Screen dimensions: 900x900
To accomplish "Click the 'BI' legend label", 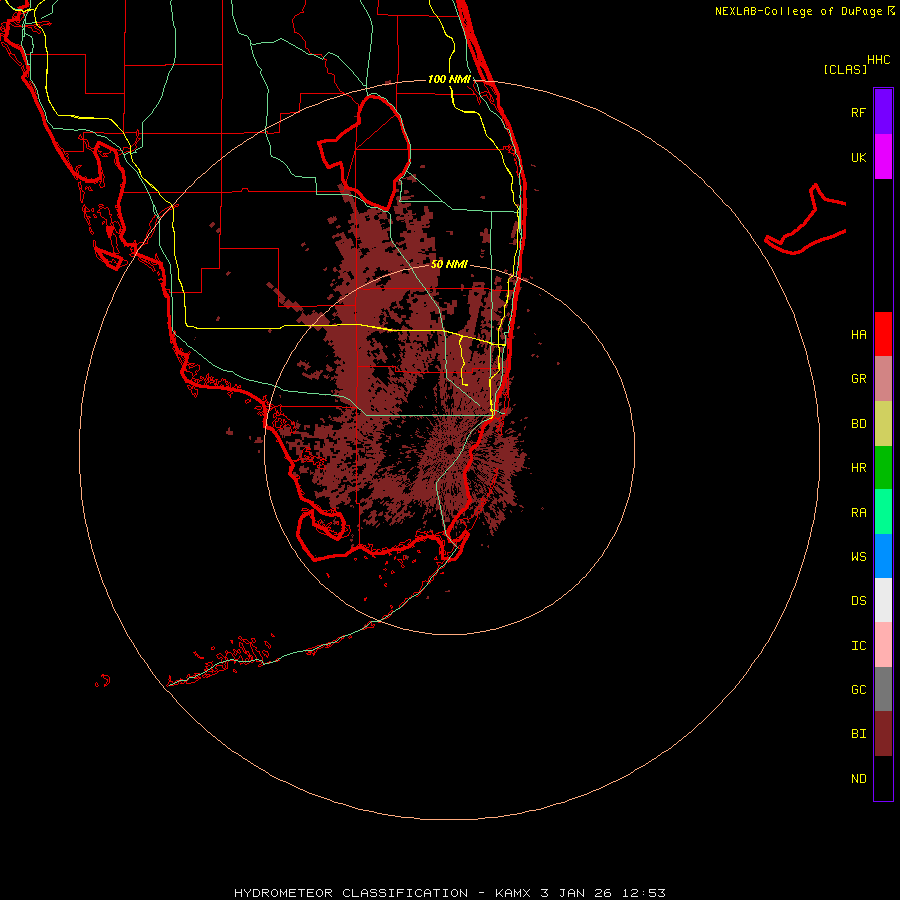I will [x=858, y=734].
